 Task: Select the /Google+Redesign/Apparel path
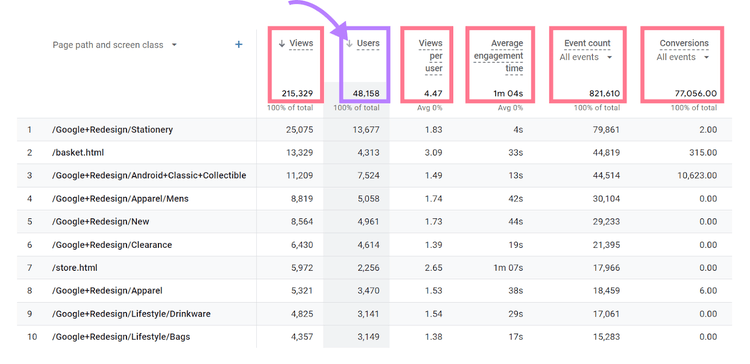pos(107,290)
